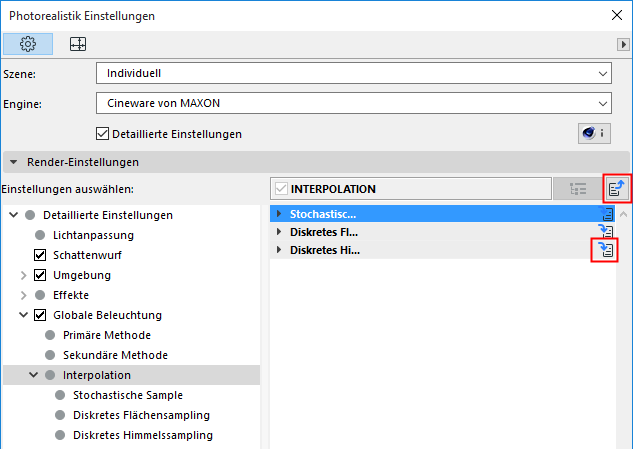Screen dimensions: 633x449
Task: Open the Engine dropdown
Action: tap(354, 103)
